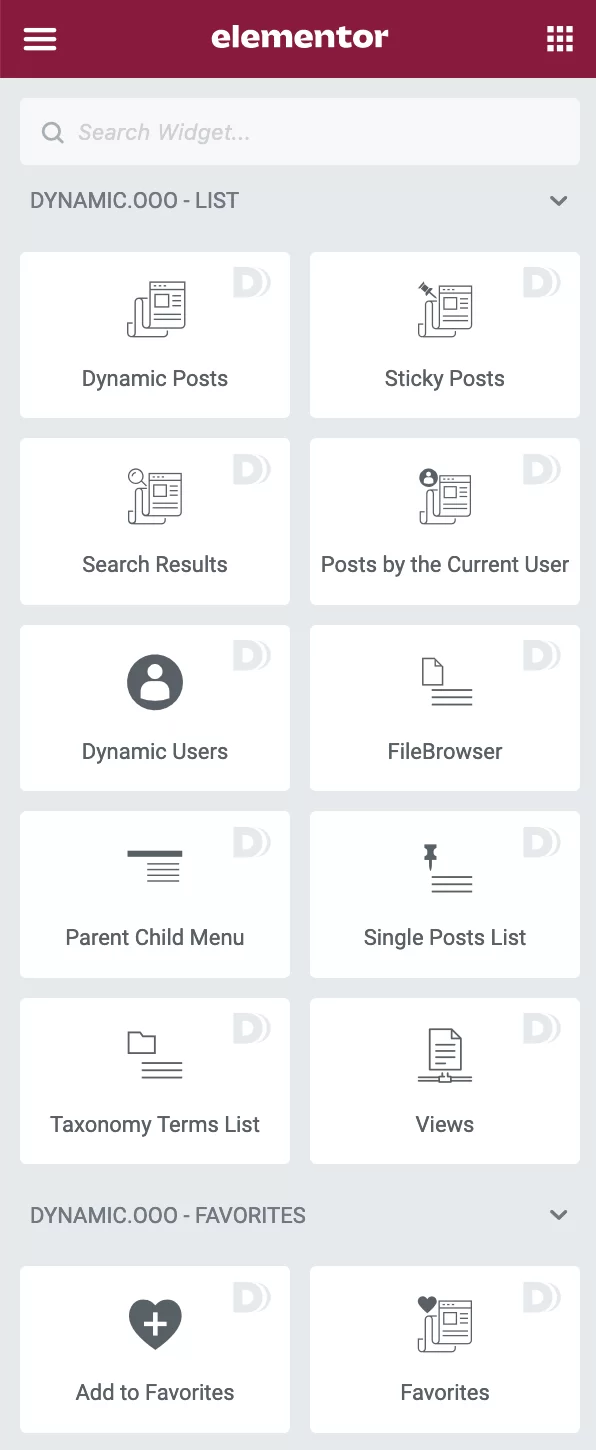
Task: Click the Single Posts List pin icon
Action: pyautogui.click(x=444, y=866)
